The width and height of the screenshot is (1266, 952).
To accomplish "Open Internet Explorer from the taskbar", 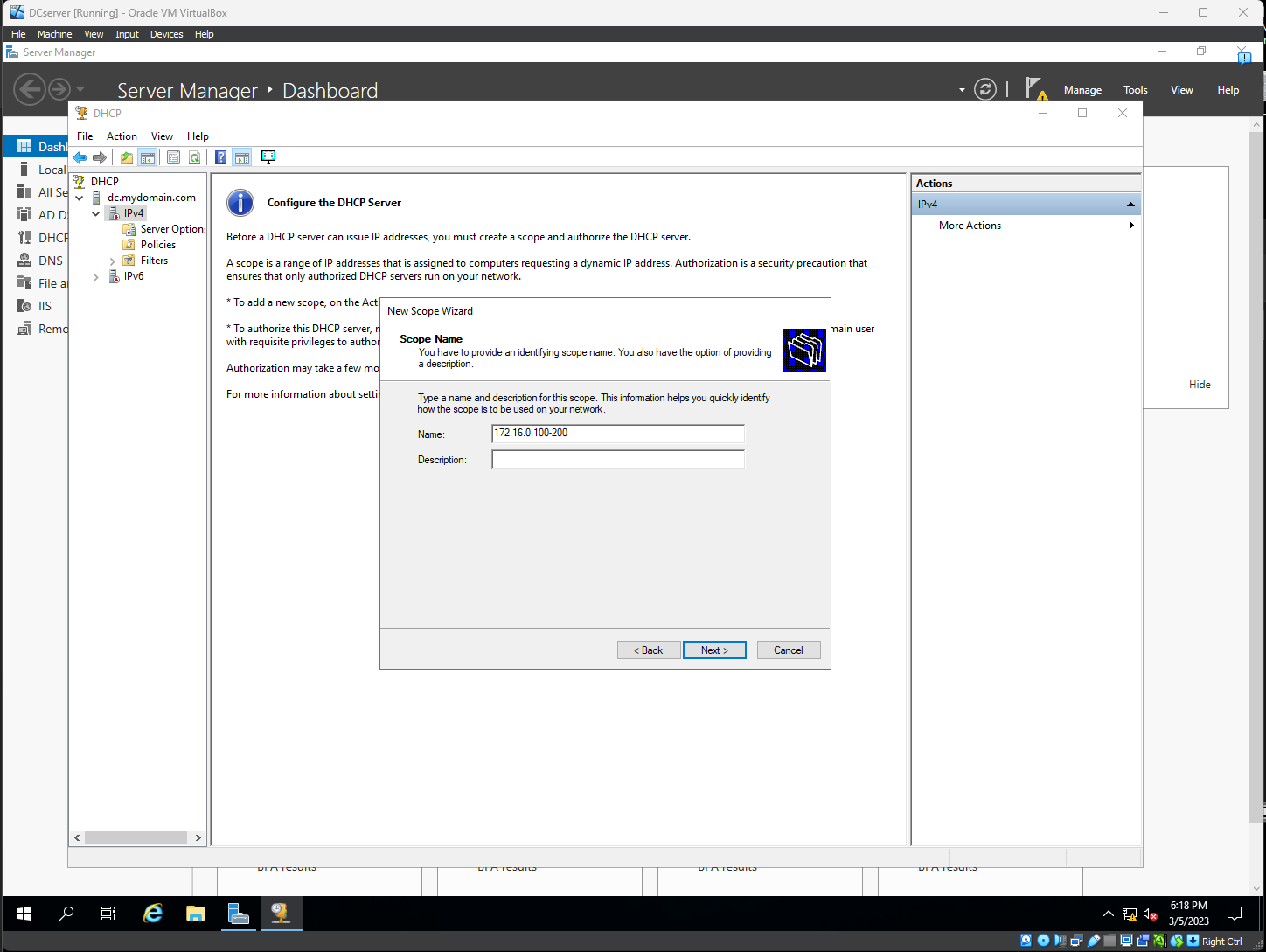I will [x=152, y=914].
